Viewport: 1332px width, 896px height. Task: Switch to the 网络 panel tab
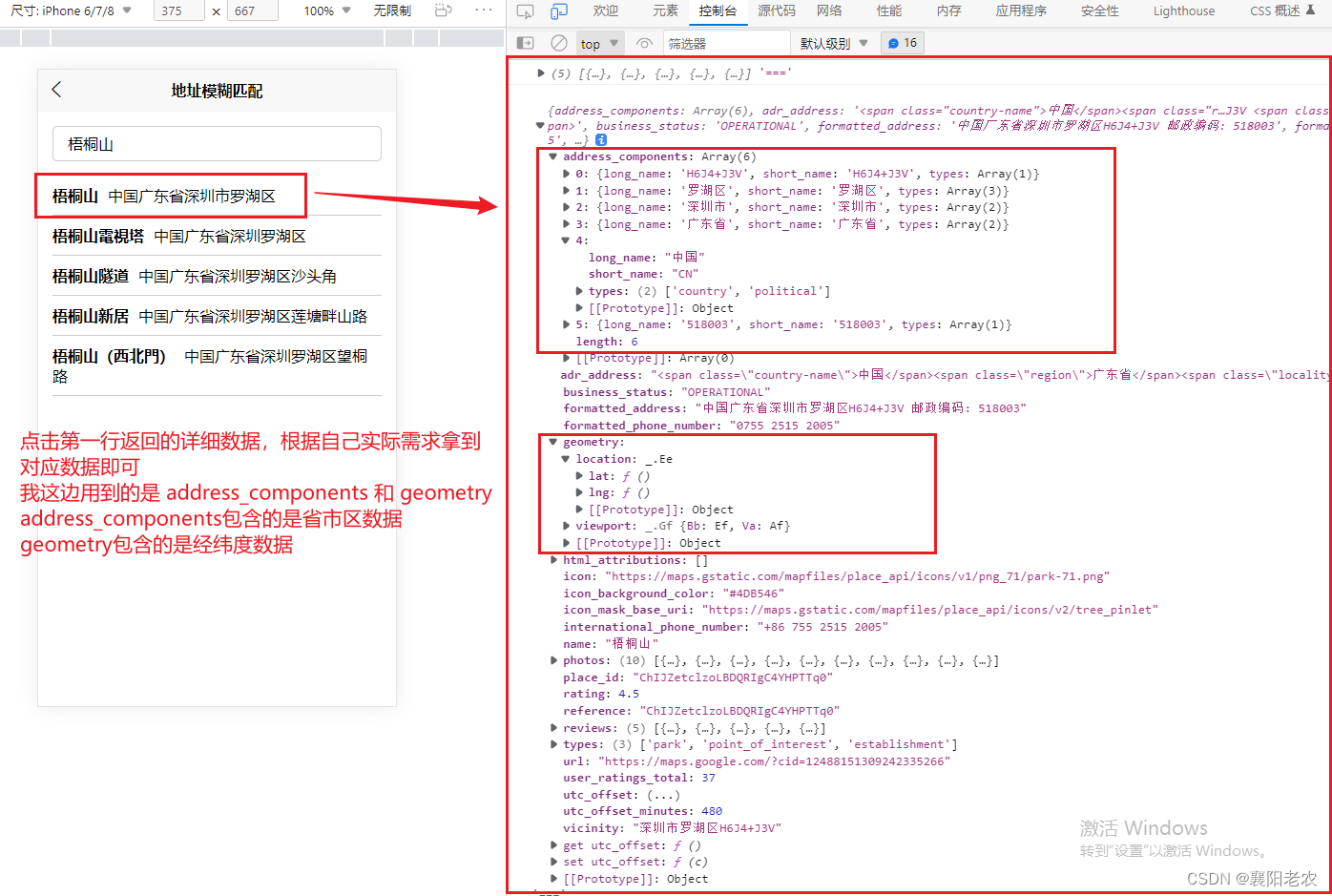[830, 10]
